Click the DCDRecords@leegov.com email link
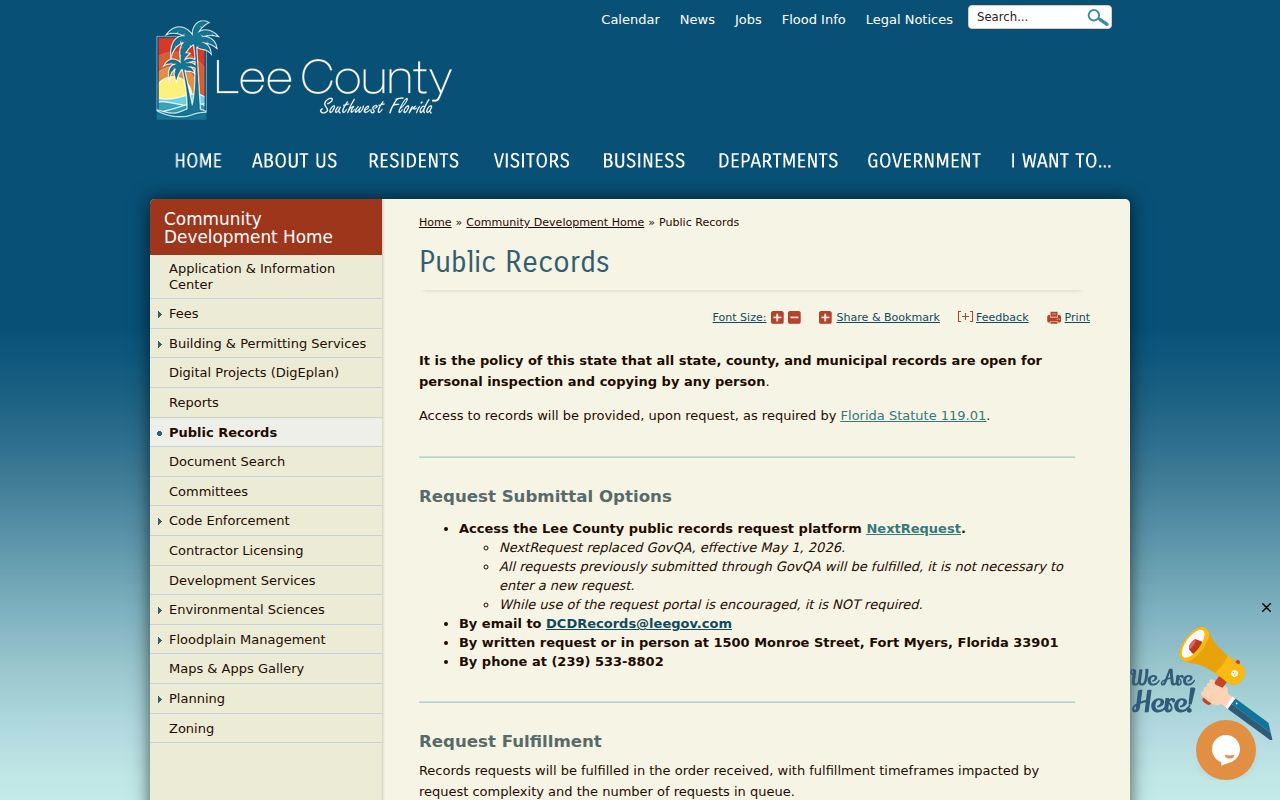The image size is (1280, 800). coord(639,624)
